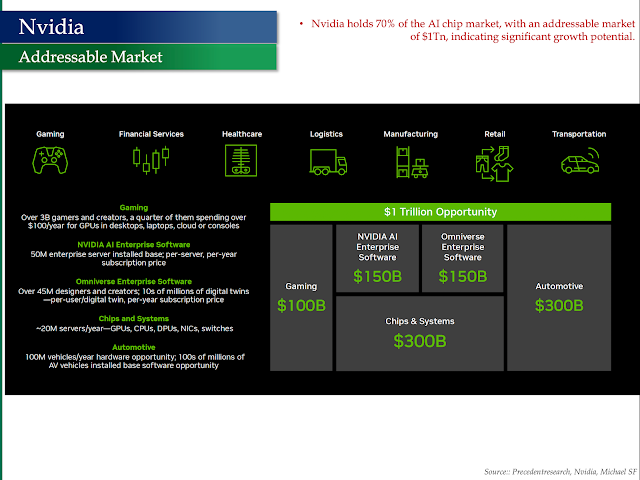
Task: Click the 'Financial Services' label
Action: (151, 134)
